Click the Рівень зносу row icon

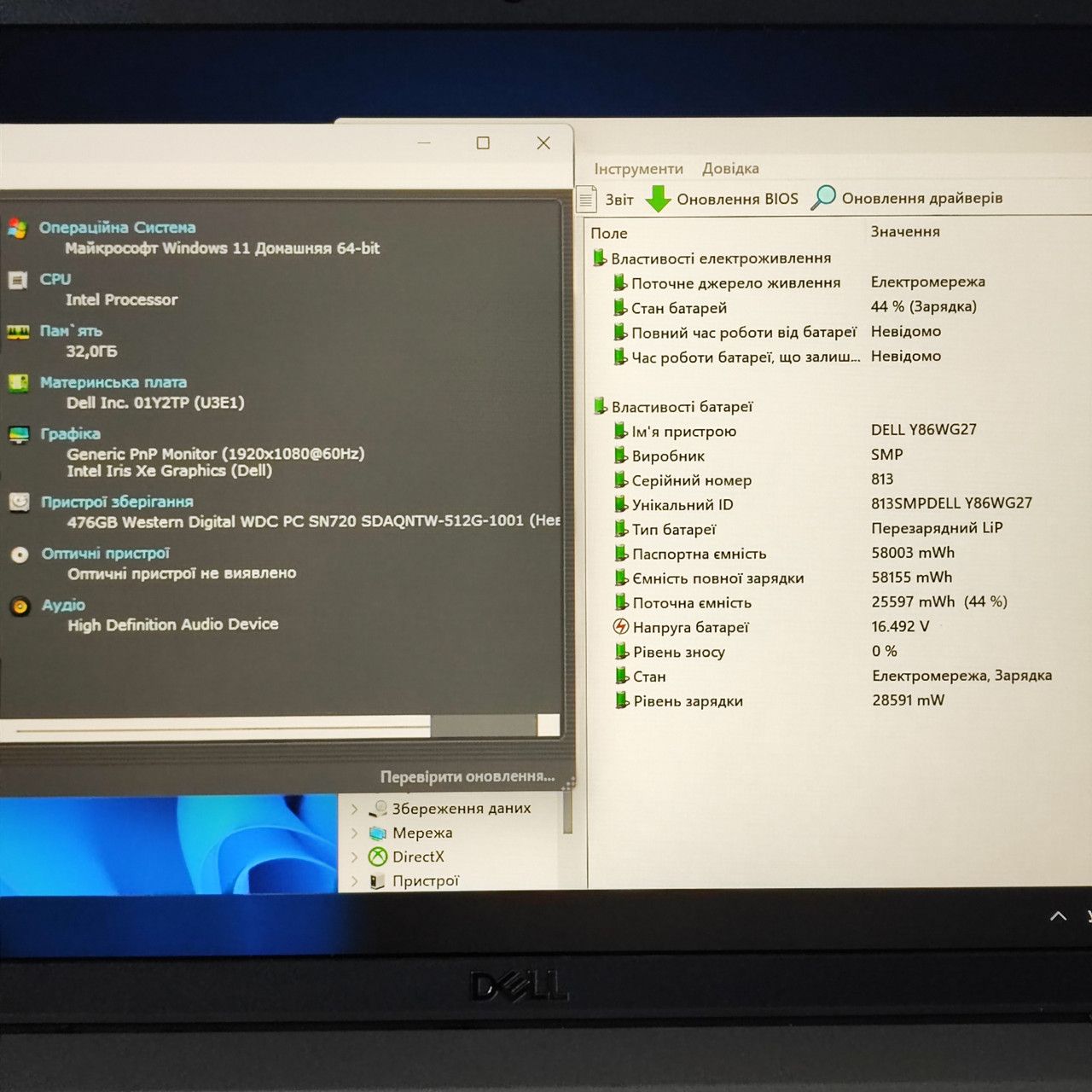622,652
